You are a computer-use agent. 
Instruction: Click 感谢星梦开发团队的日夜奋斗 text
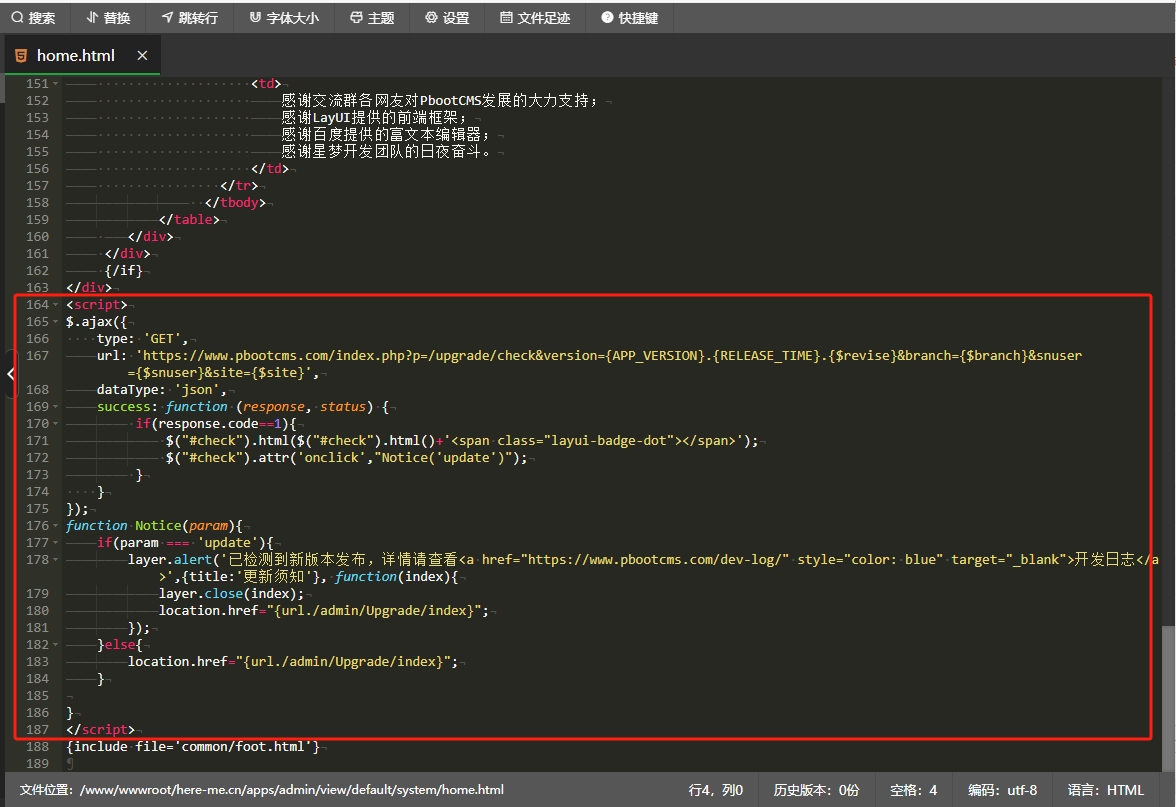386,152
